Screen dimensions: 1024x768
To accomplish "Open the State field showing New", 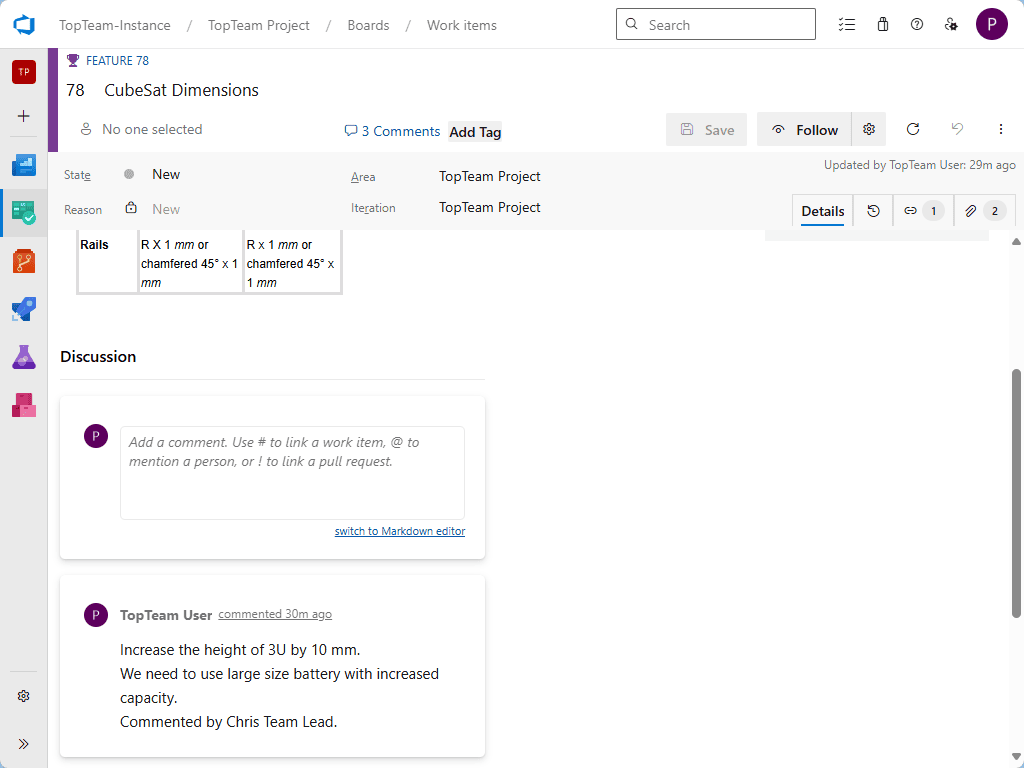I will pyautogui.click(x=166, y=175).
